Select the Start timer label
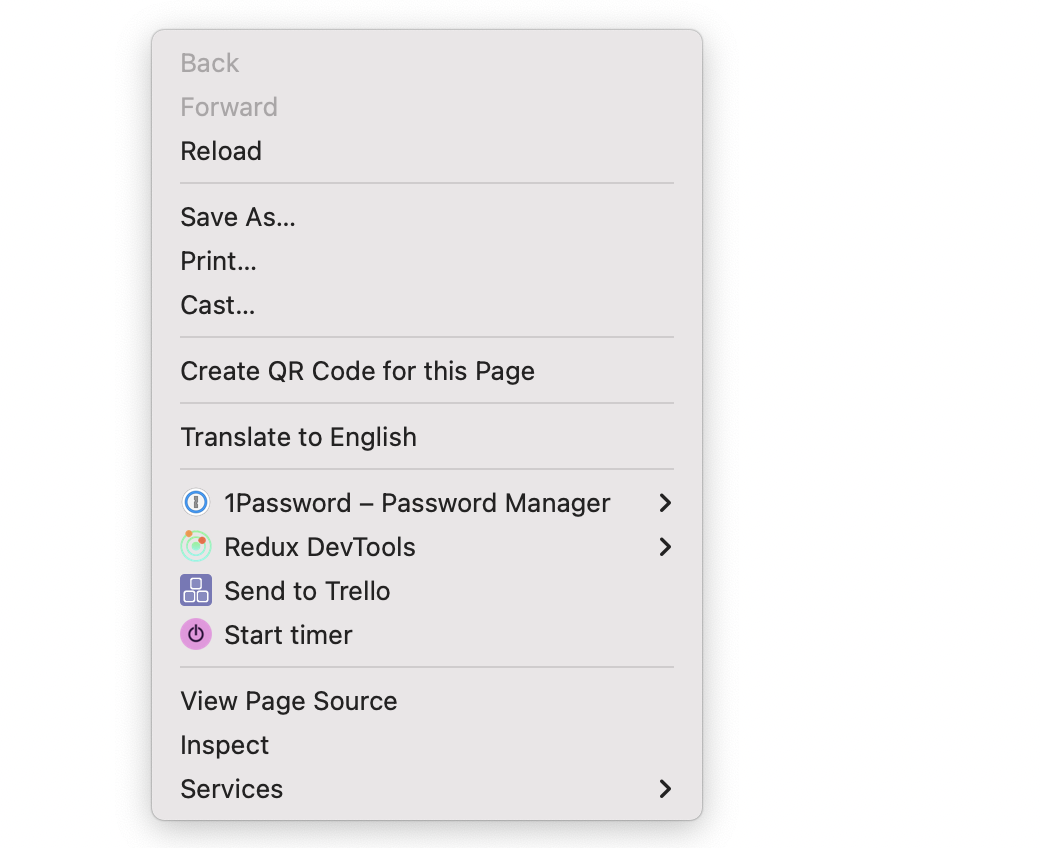The image size is (1040, 848). pyautogui.click(x=288, y=635)
